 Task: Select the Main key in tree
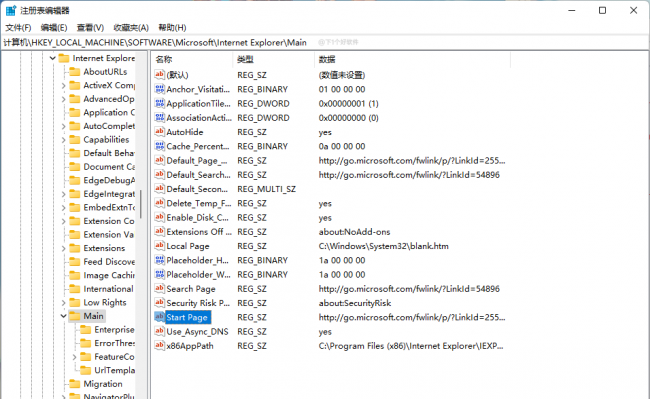(x=94, y=316)
